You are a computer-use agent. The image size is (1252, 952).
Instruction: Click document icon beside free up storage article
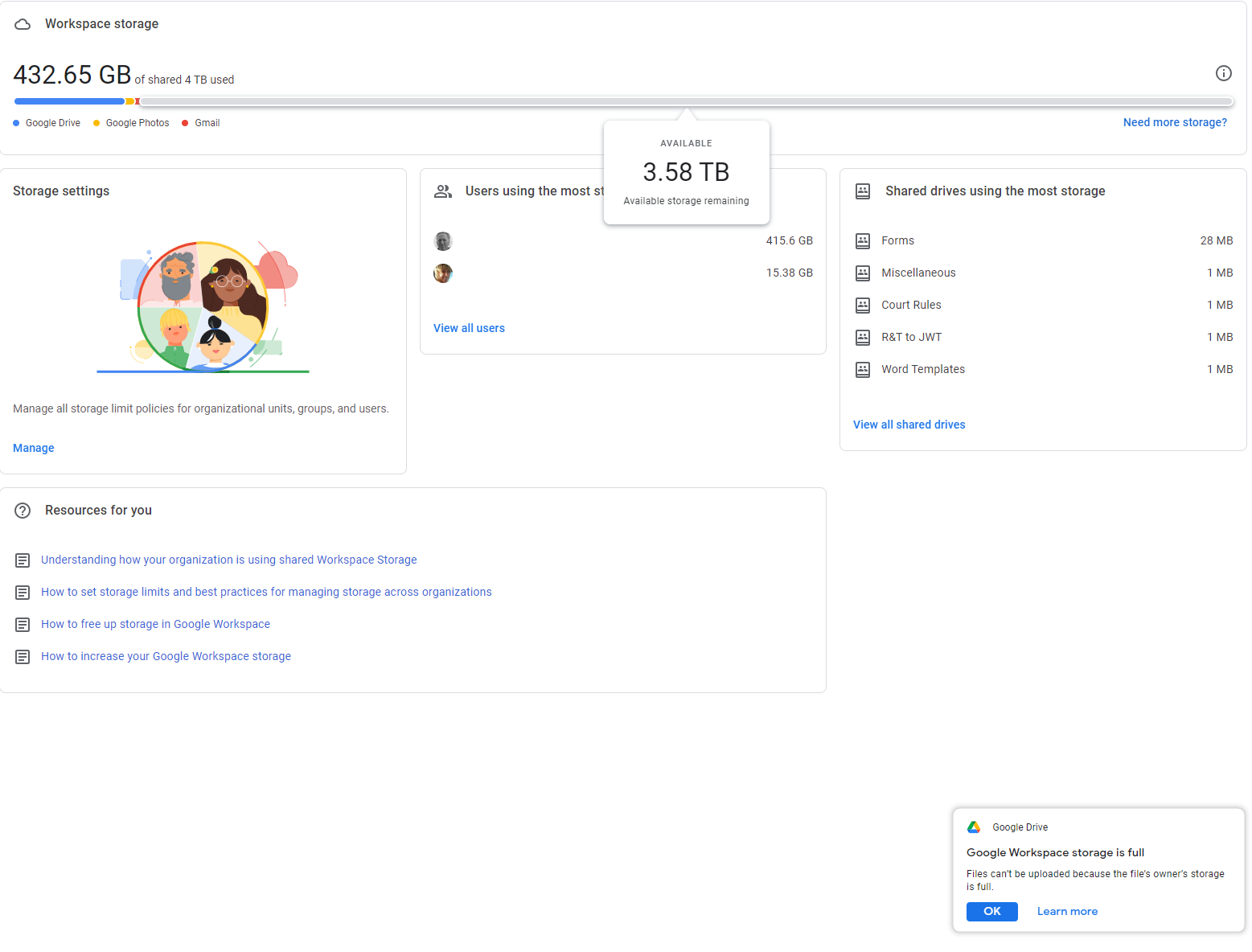coord(23,625)
